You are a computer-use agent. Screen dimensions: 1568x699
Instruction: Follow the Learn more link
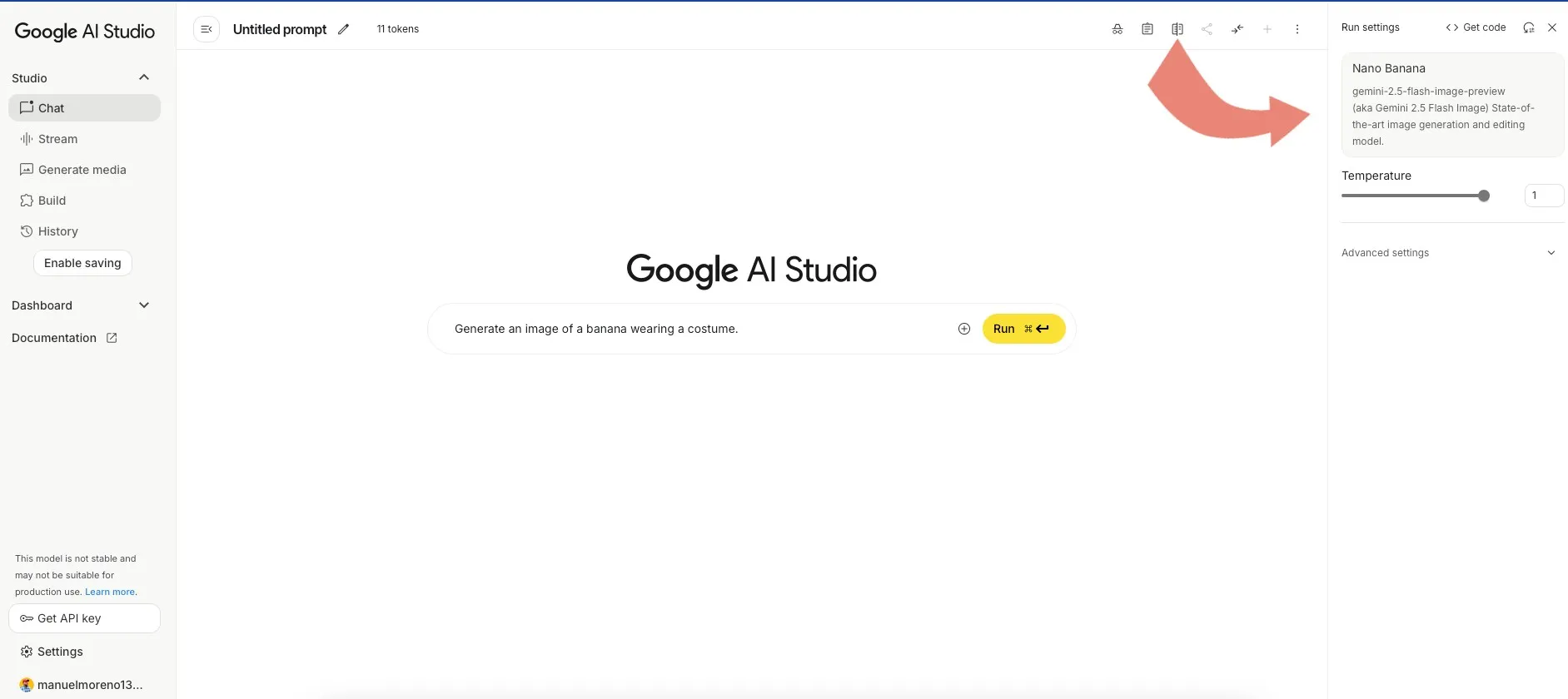[x=110, y=592]
